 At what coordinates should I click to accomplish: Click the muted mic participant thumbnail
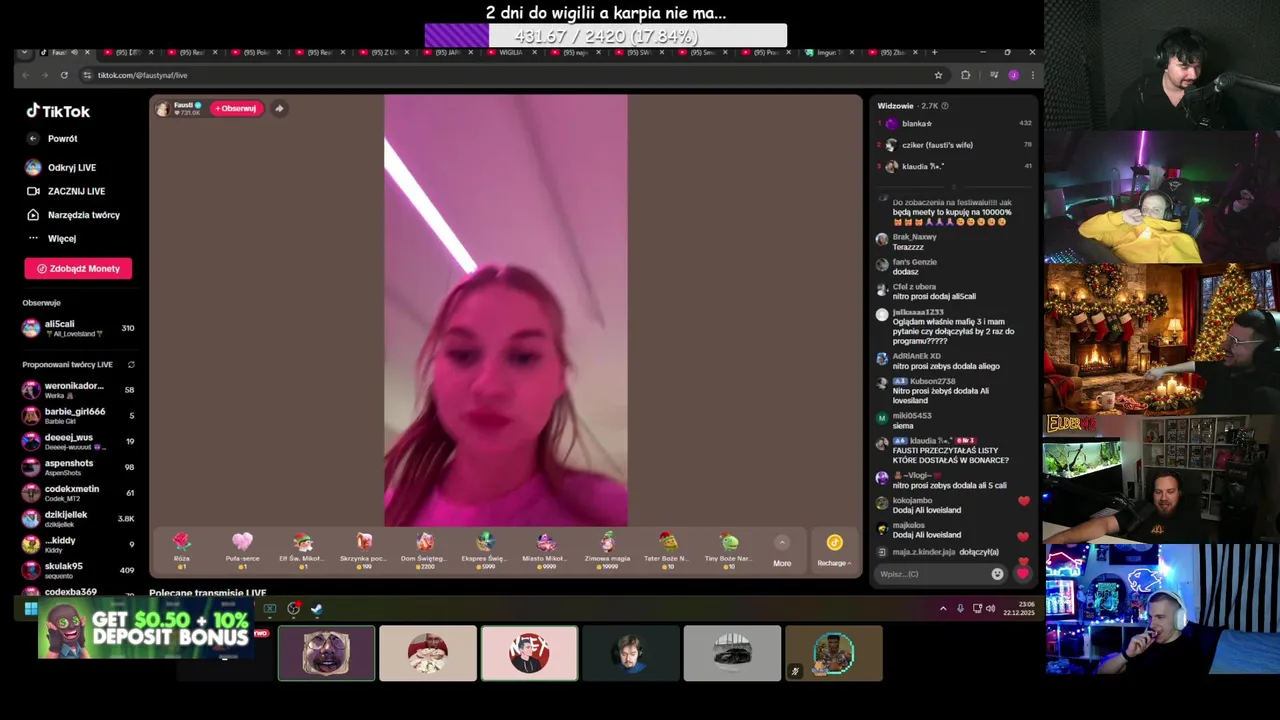(x=834, y=653)
